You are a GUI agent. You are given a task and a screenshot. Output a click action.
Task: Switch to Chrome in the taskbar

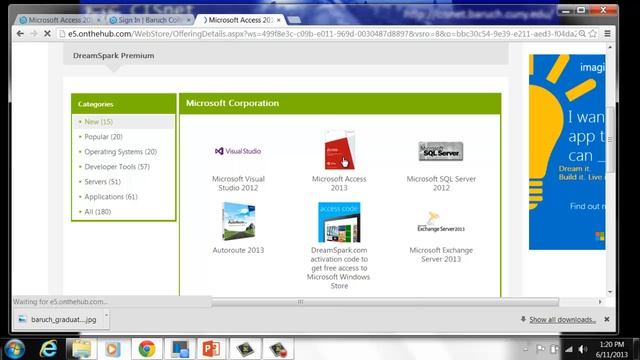point(147,349)
